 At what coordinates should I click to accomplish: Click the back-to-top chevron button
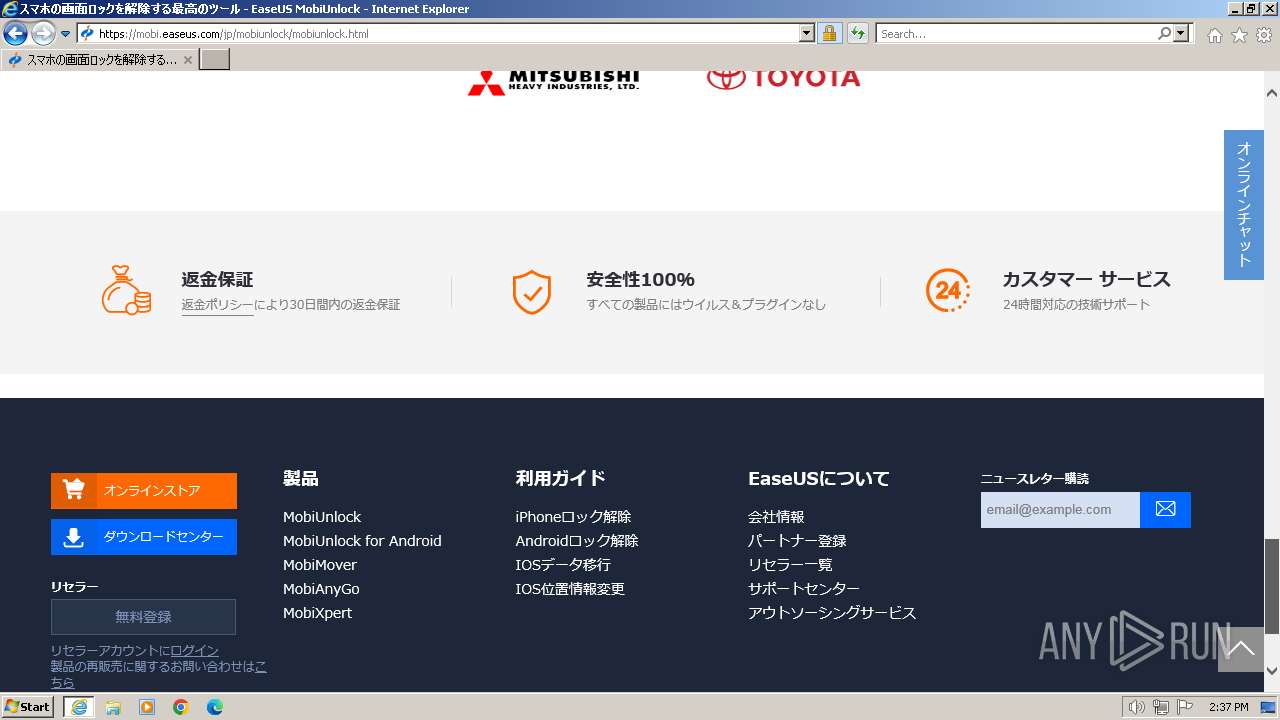click(x=1241, y=650)
